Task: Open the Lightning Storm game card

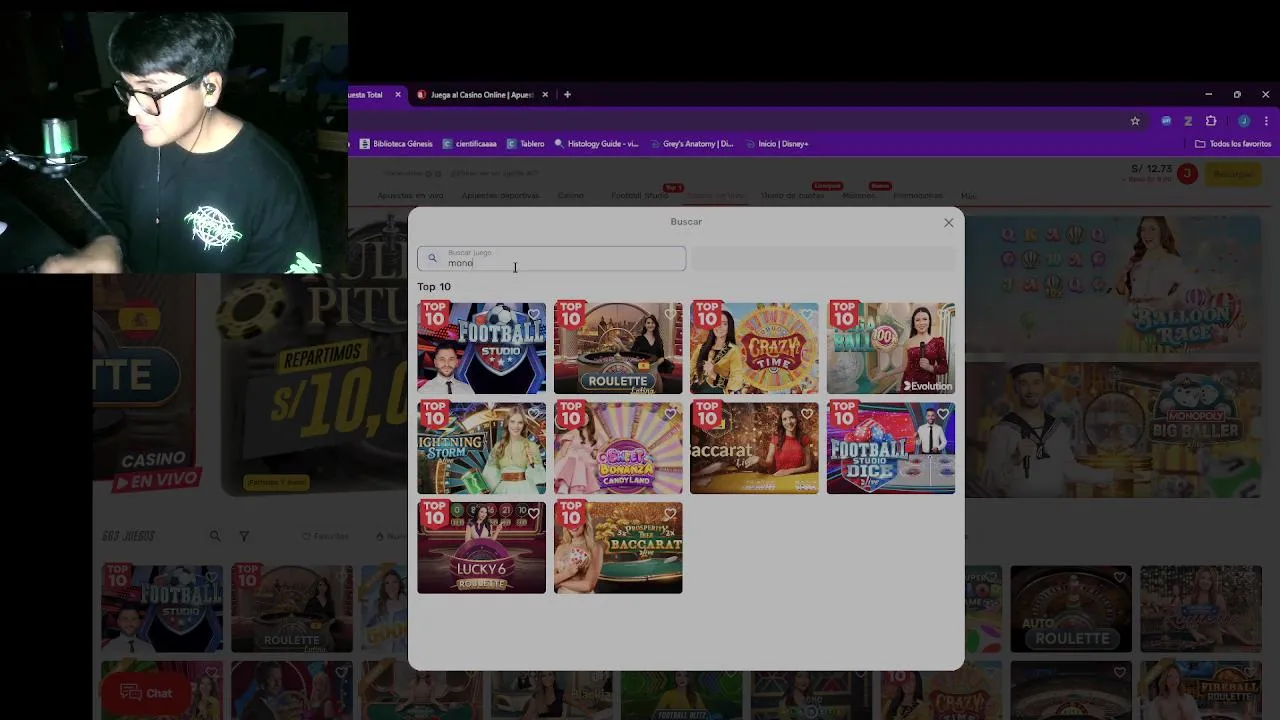Action: click(x=482, y=448)
